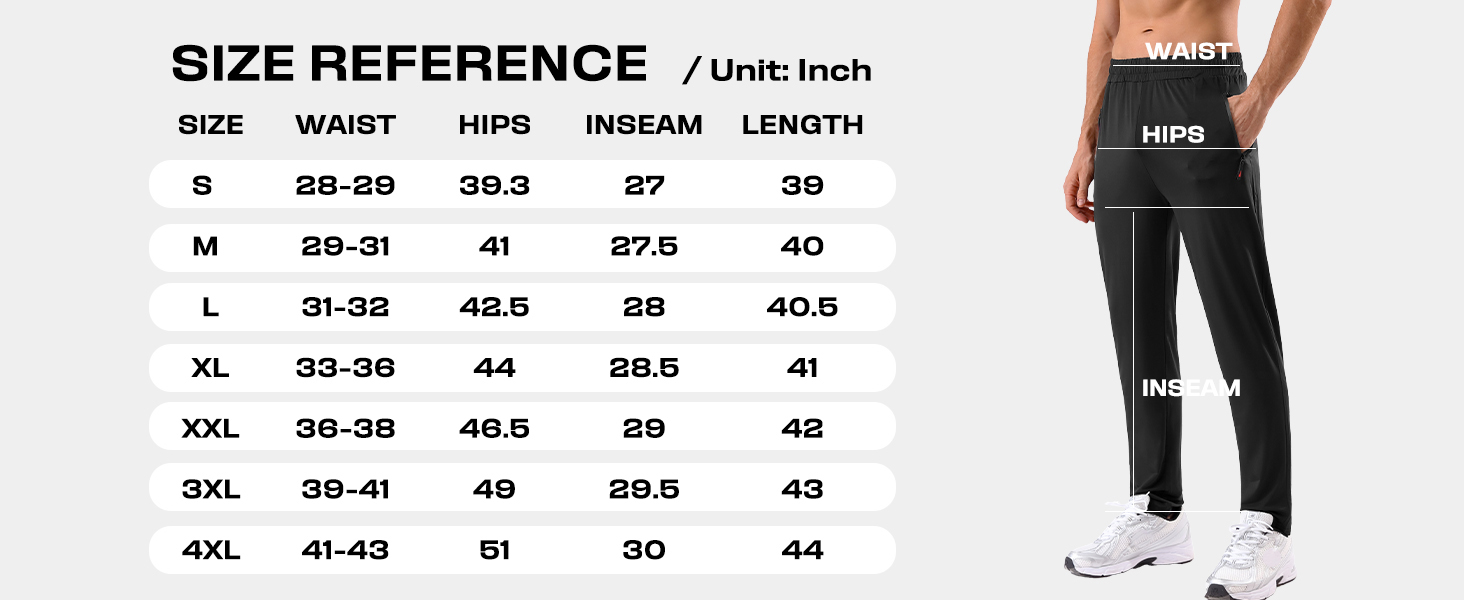This screenshot has width=1464, height=600.
Task: Click the Unit: Inch text
Action: click(778, 70)
